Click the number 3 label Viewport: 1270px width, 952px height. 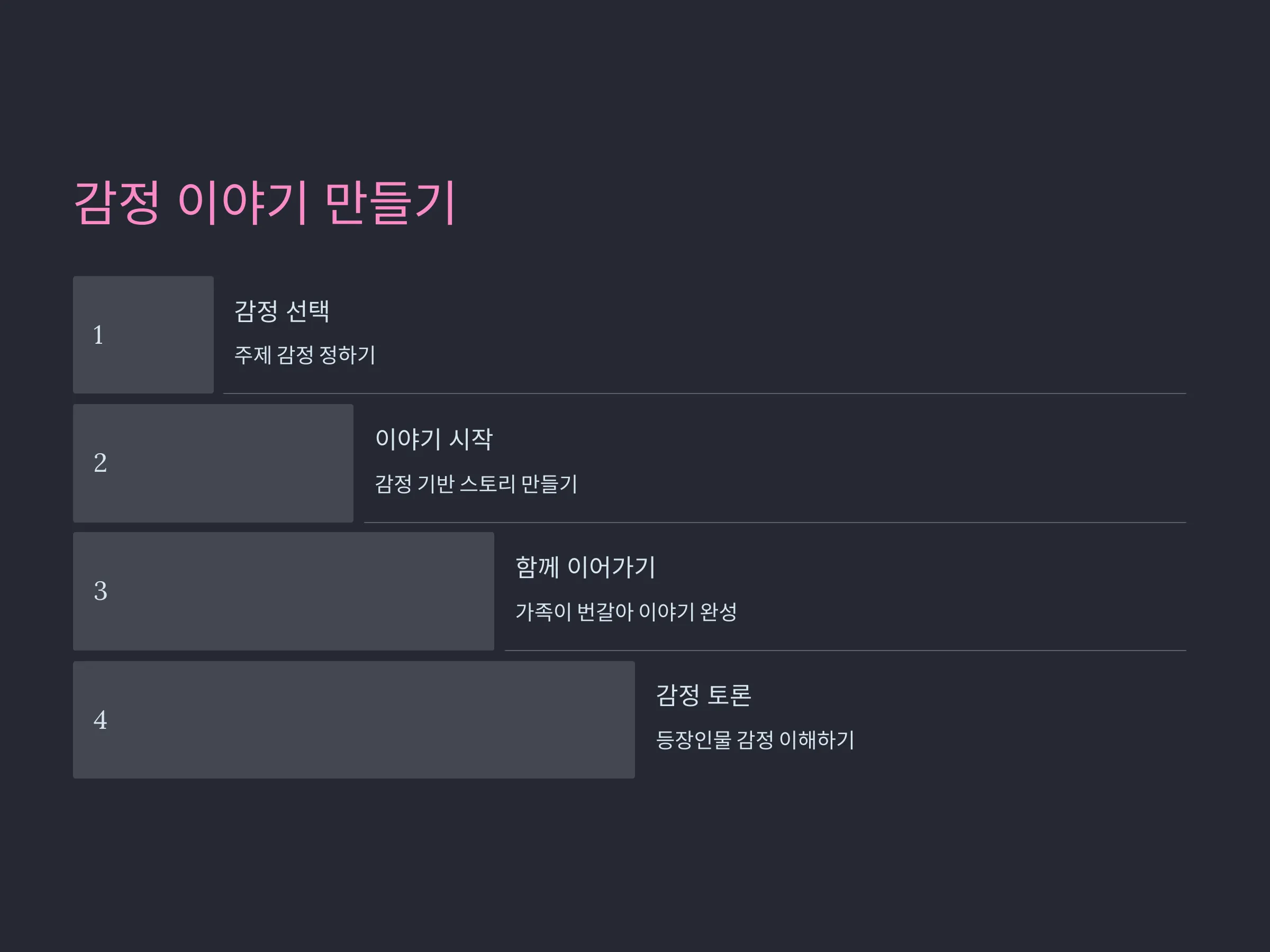100,592
